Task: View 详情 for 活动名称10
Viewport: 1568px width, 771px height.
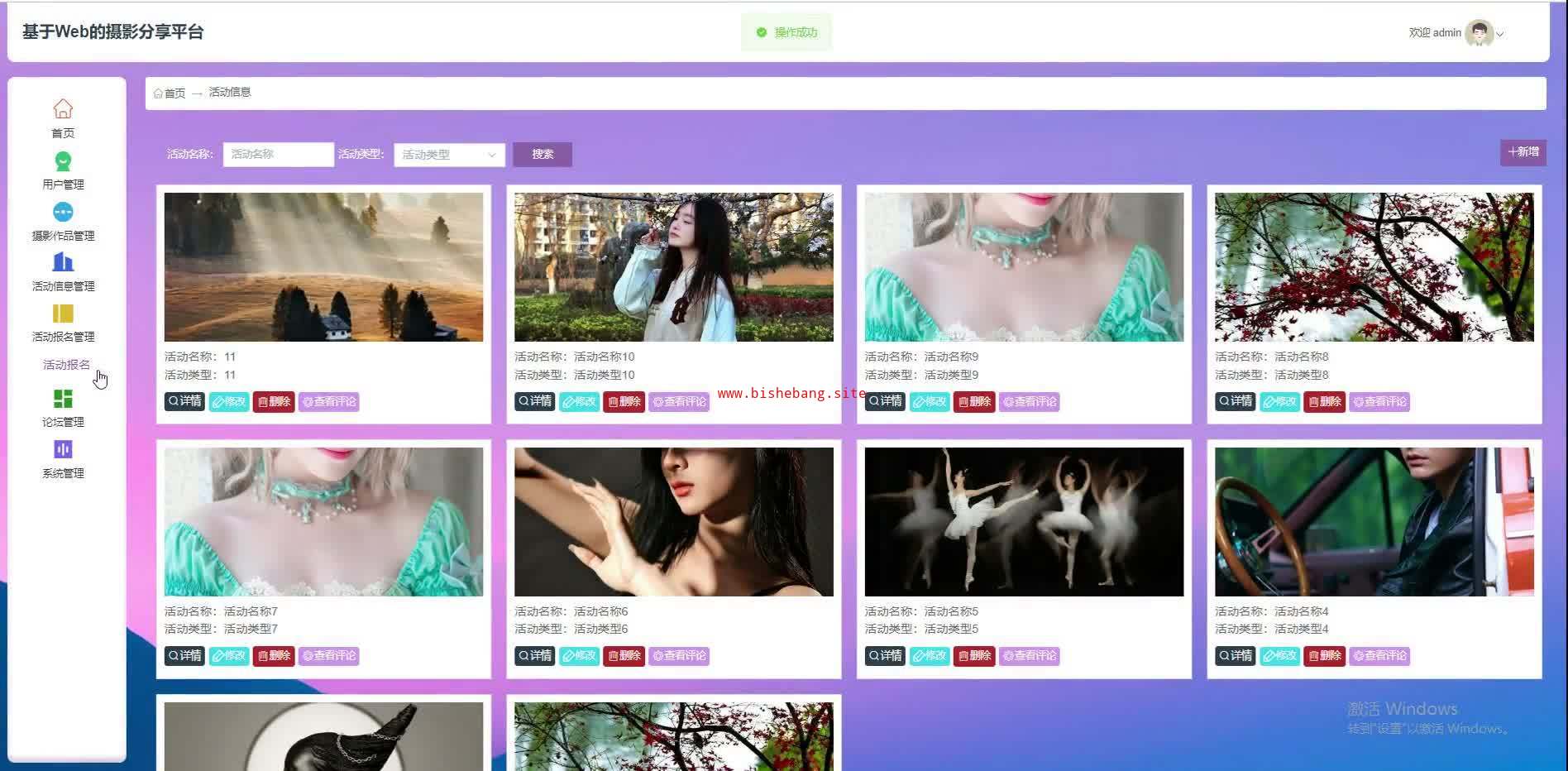Action: point(534,402)
